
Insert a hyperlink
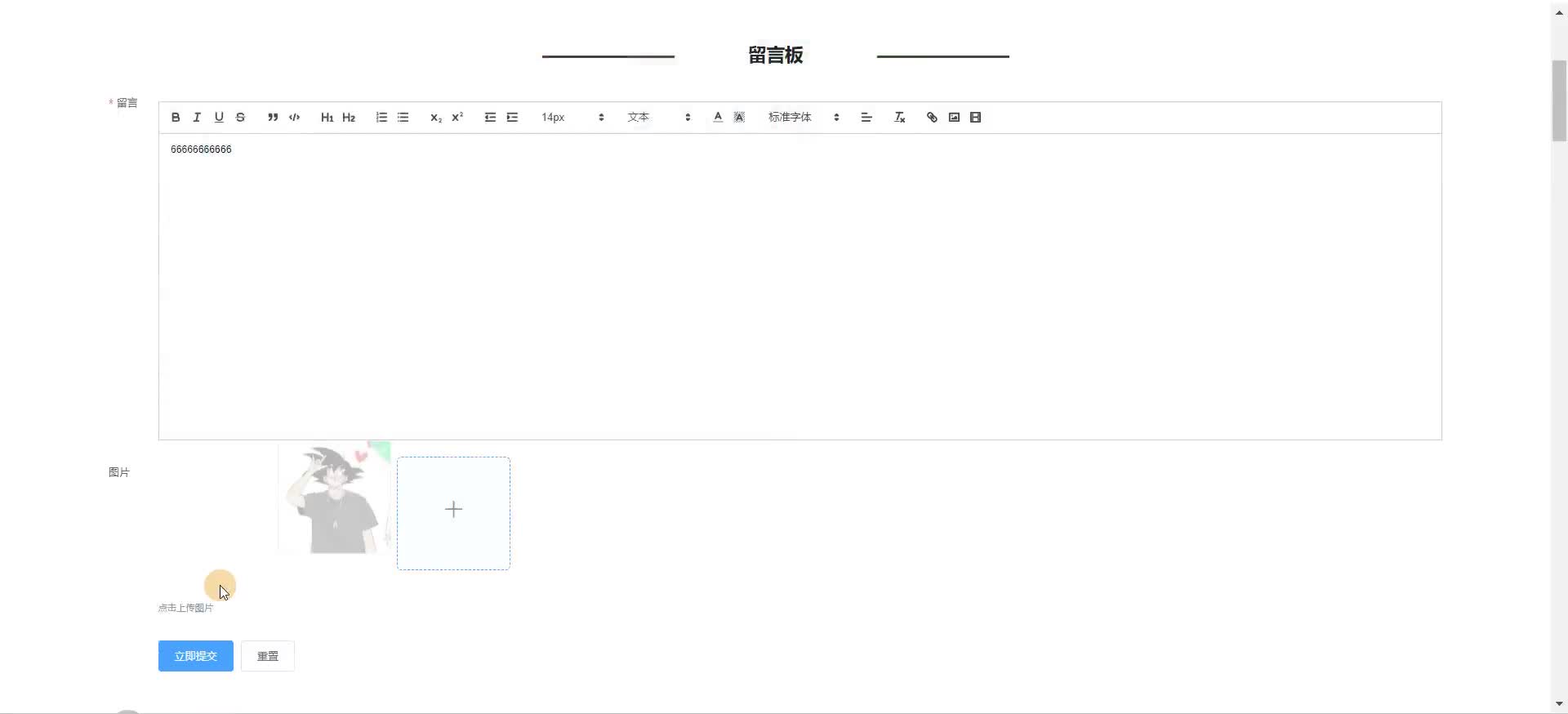tap(932, 118)
